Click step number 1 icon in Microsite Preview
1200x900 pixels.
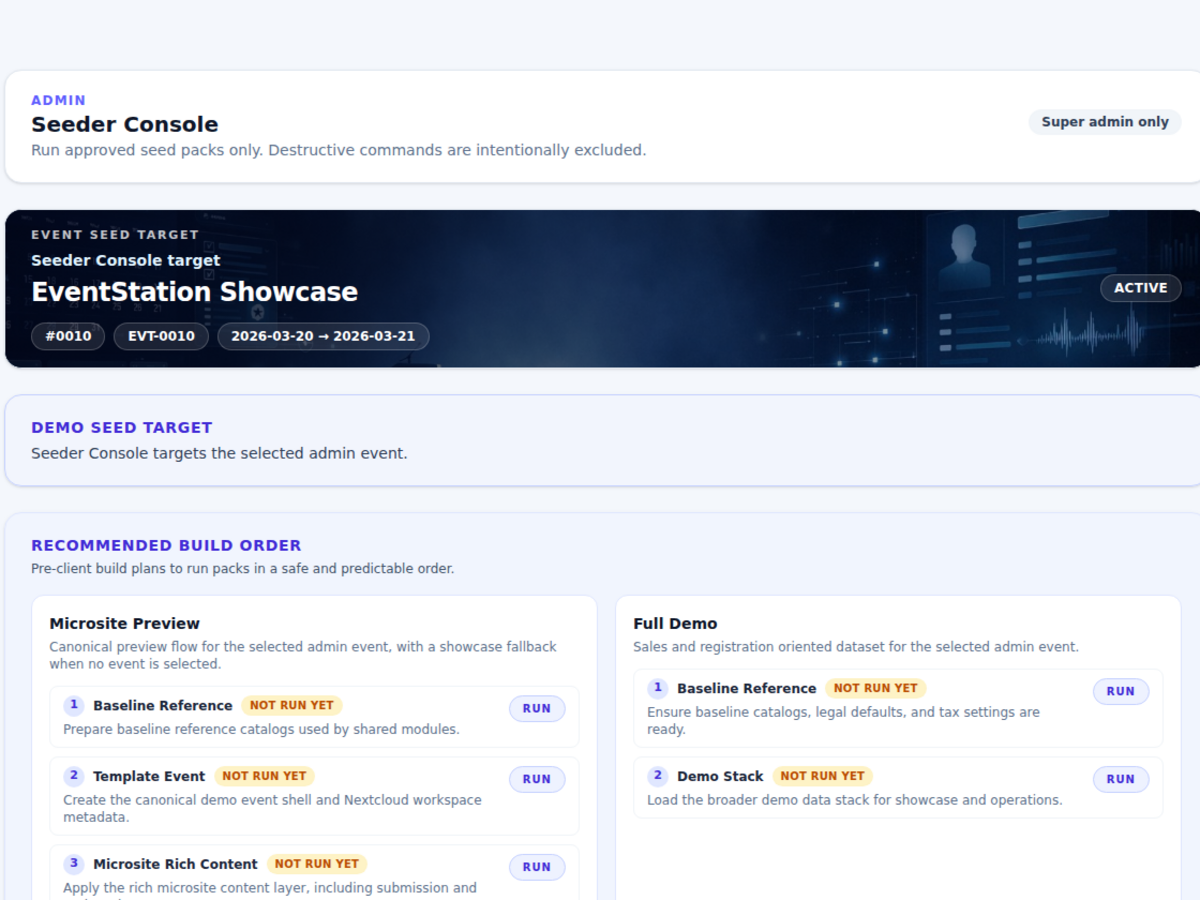(x=74, y=705)
